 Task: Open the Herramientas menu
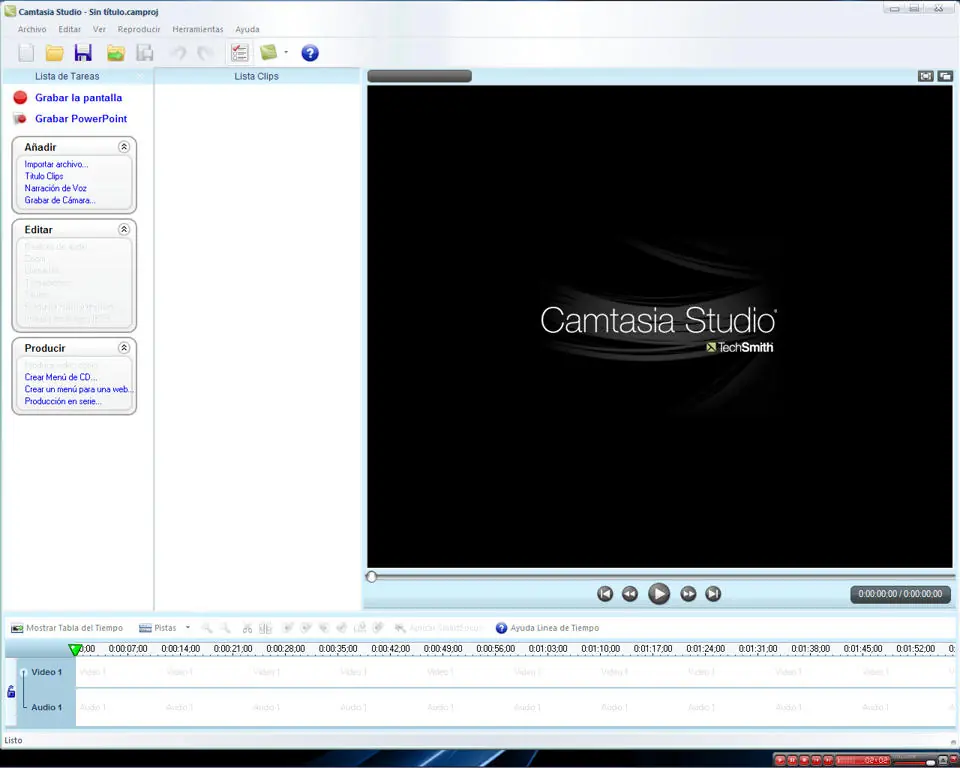tap(198, 29)
